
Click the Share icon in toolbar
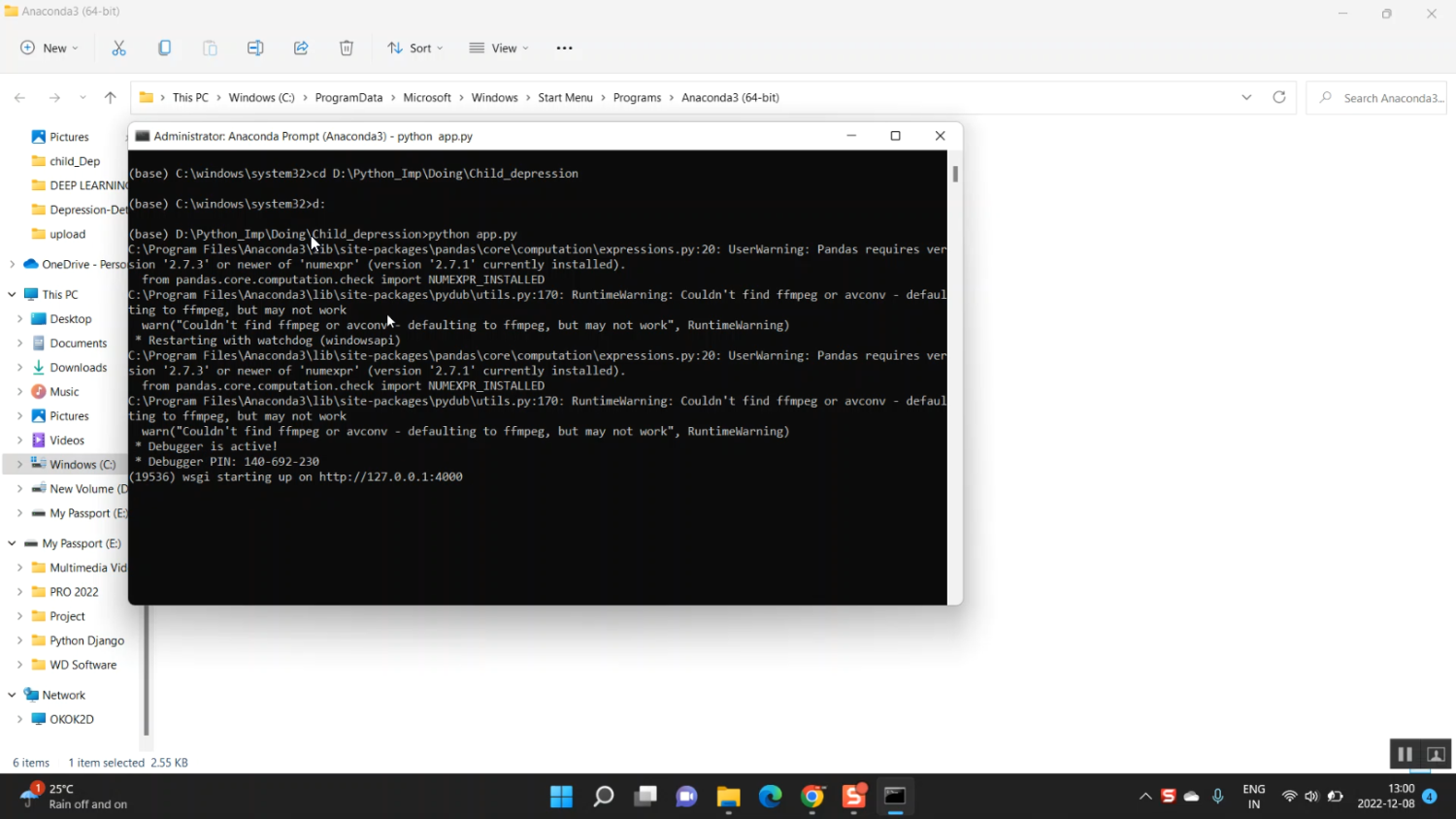[x=301, y=48]
